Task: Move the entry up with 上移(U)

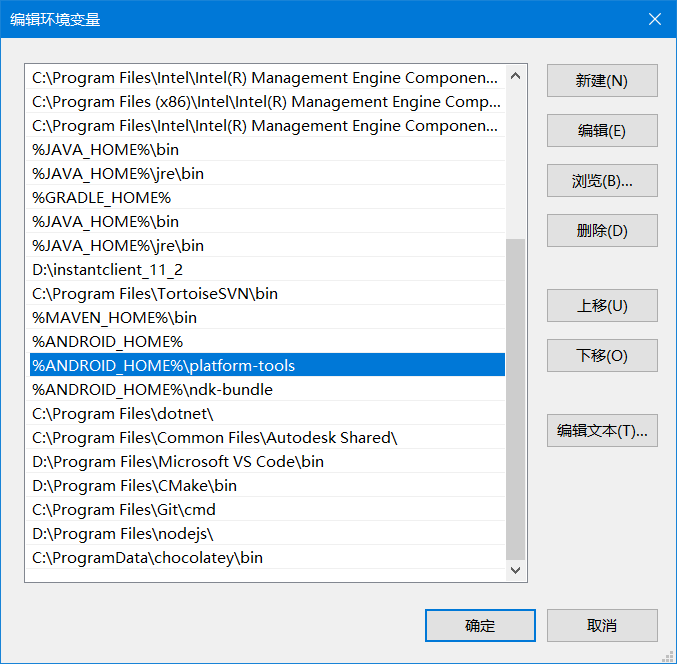Action: pyautogui.click(x=602, y=306)
